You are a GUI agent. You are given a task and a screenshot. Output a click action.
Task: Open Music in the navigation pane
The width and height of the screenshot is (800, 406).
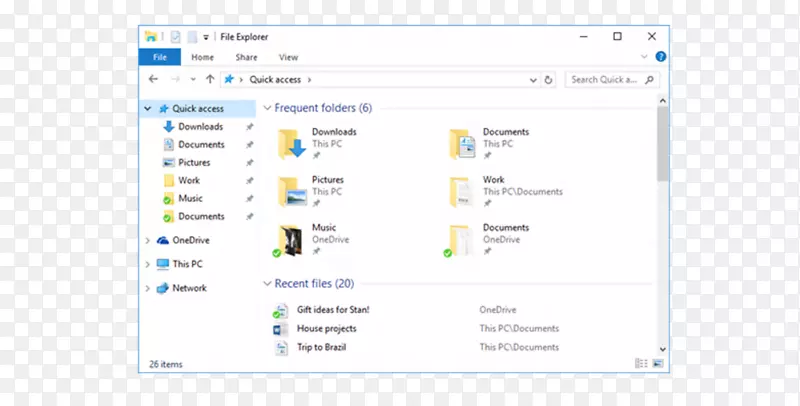[x=190, y=198]
